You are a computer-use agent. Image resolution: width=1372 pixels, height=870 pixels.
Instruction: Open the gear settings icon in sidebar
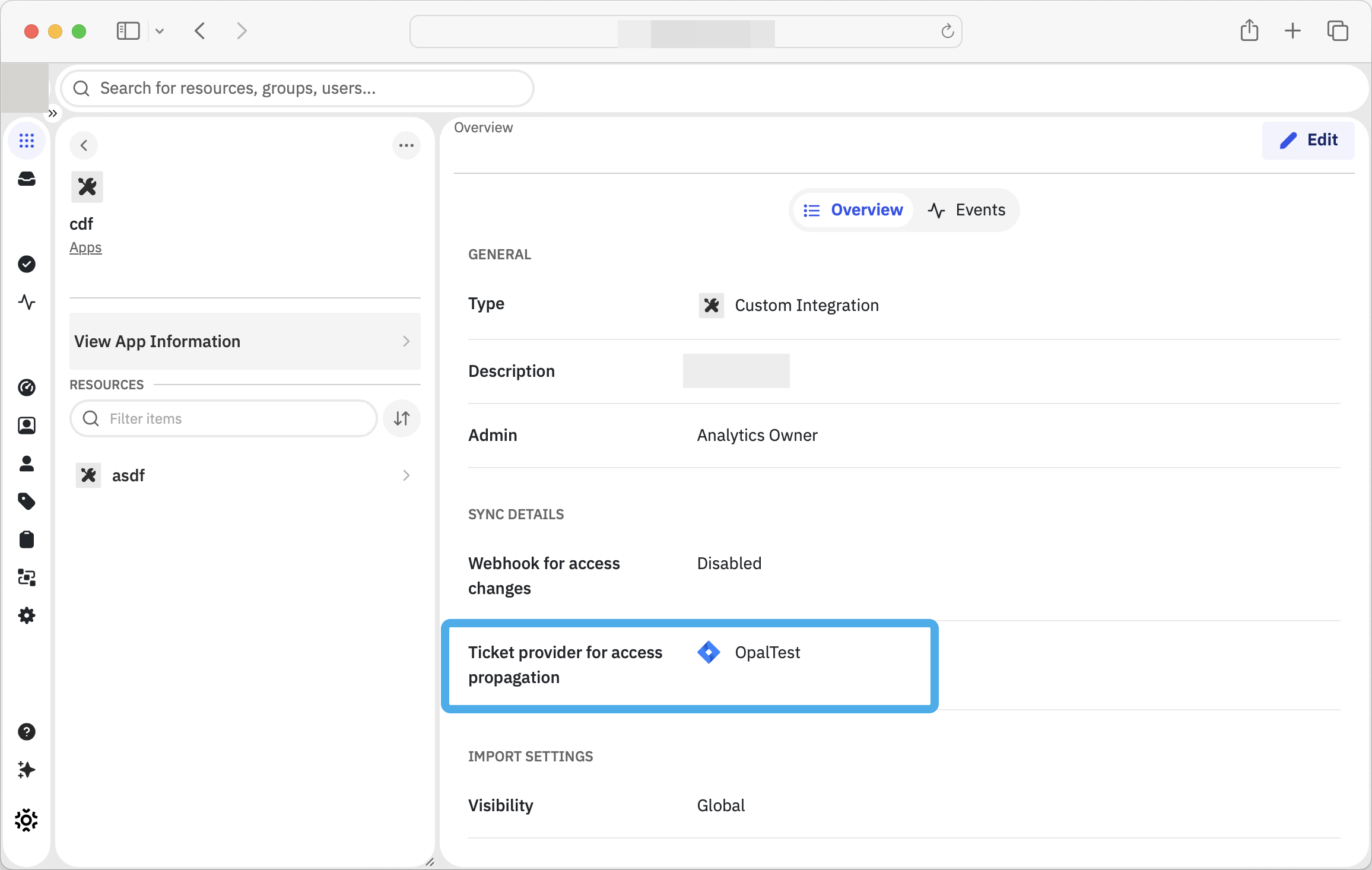click(x=27, y=615)
